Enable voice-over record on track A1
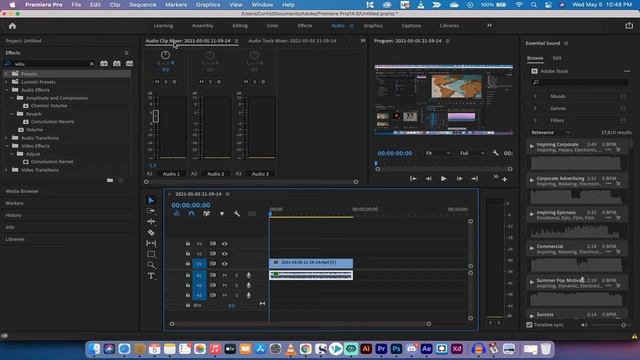640x360 pixels. coord(249,276)
